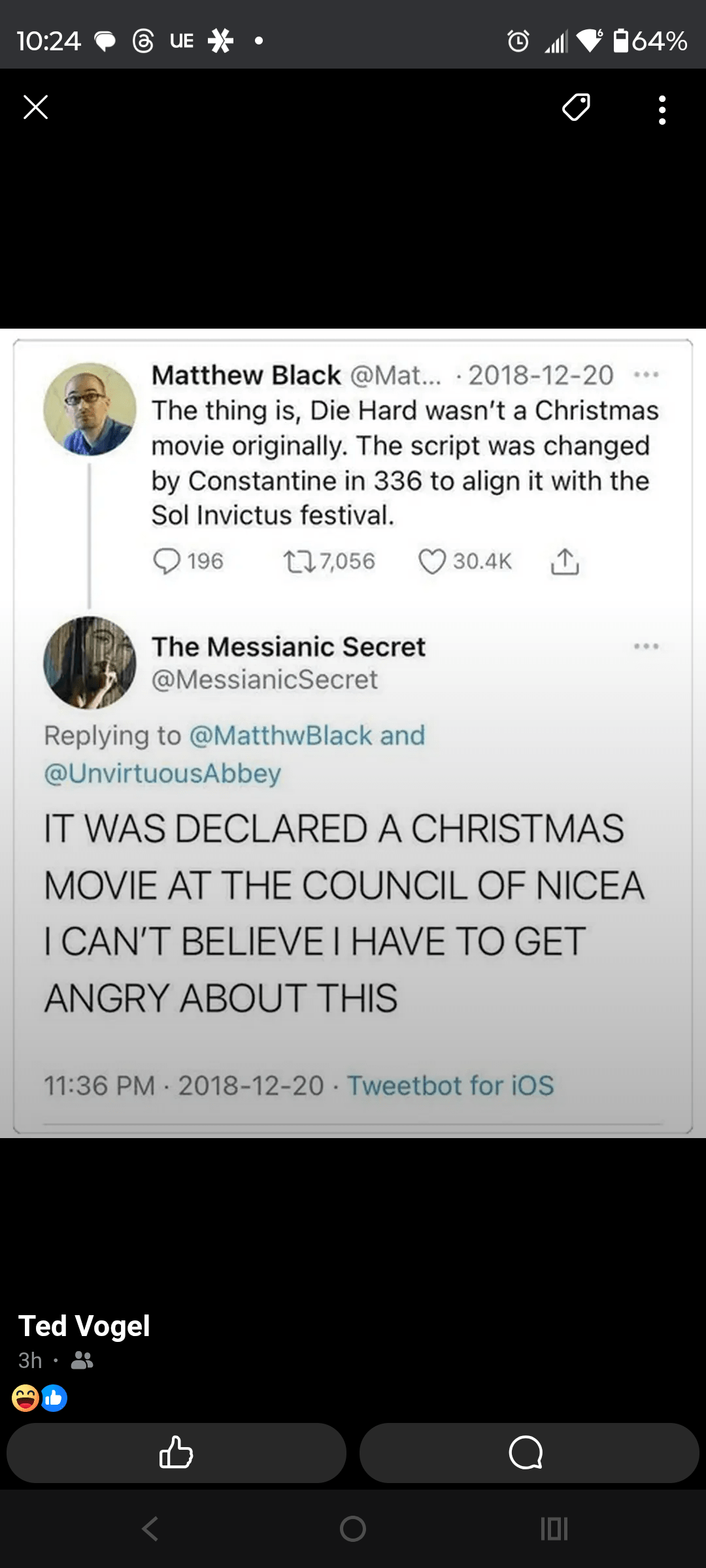
Task: Tap the battery indicator in status bar
Action: [x=621, y=41]
